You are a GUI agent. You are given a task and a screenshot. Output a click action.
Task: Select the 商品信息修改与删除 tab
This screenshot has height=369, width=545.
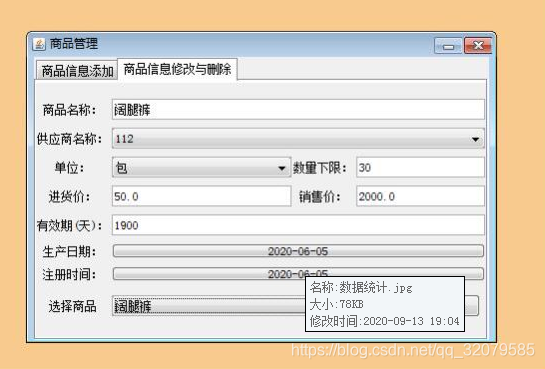[x=177, y=69]
